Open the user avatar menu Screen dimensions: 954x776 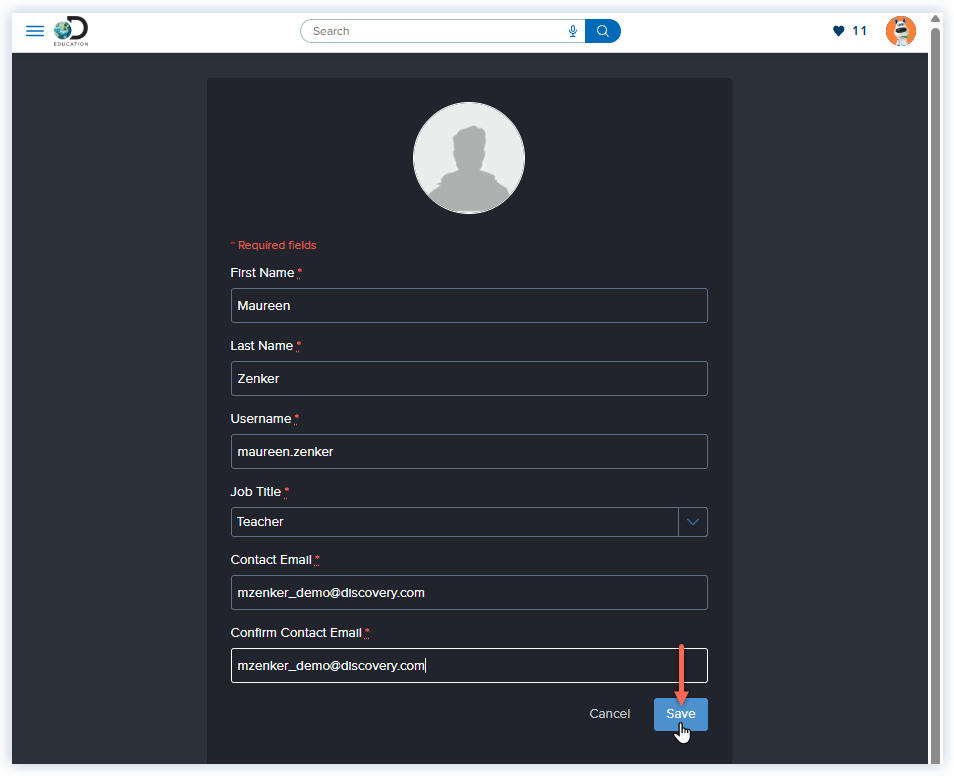pyautogui.click(x=900, y=31)
